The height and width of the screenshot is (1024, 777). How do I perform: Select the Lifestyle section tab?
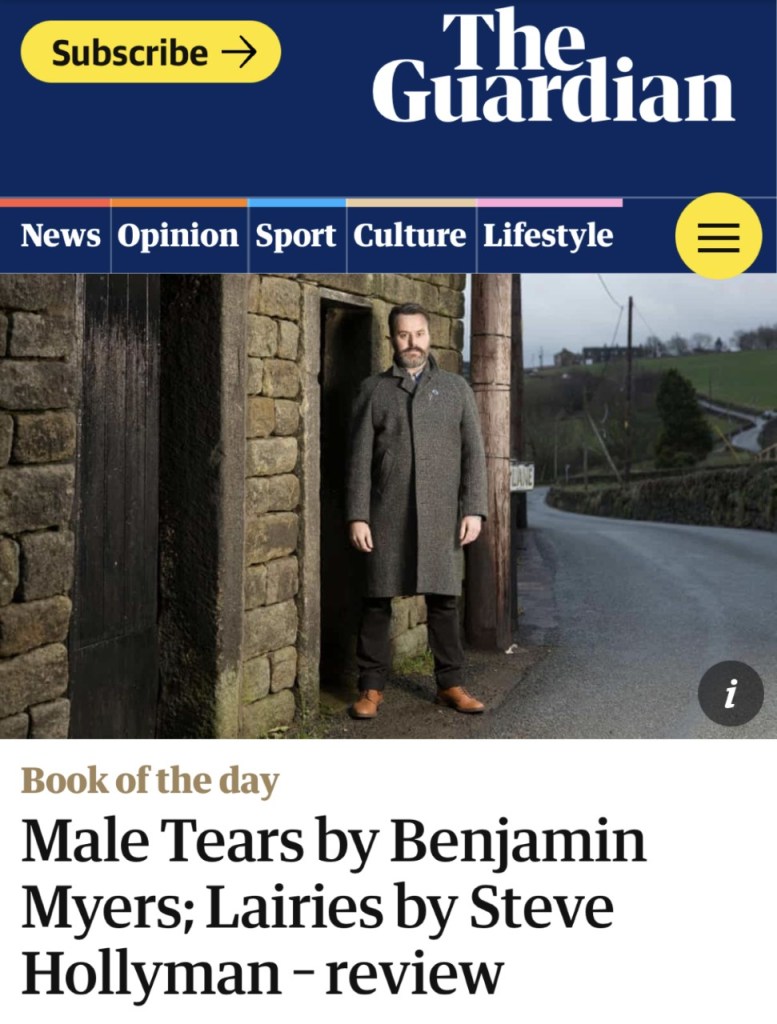[548, 236]
